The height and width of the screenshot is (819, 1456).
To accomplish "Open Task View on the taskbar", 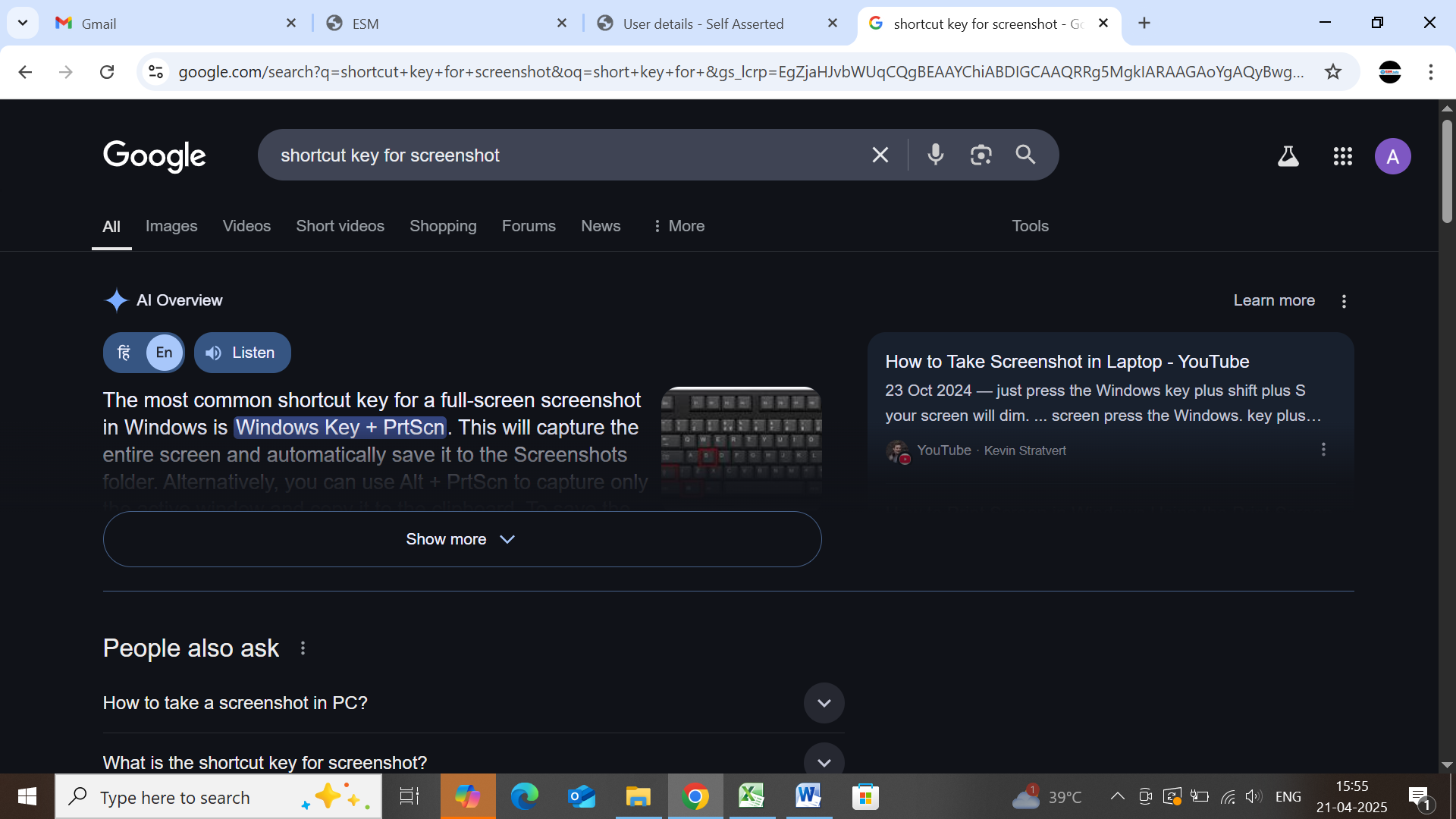I will (409, 797).
